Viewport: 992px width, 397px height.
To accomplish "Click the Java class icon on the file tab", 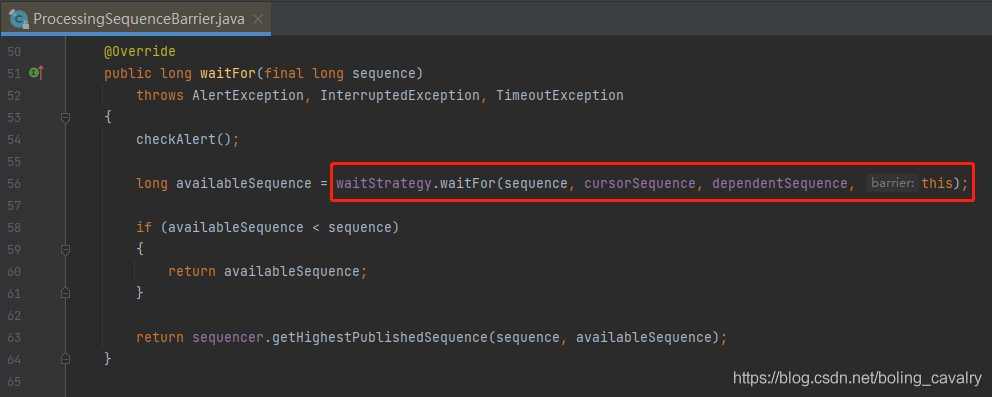I will pyautogui.click(x=19, y=19).
